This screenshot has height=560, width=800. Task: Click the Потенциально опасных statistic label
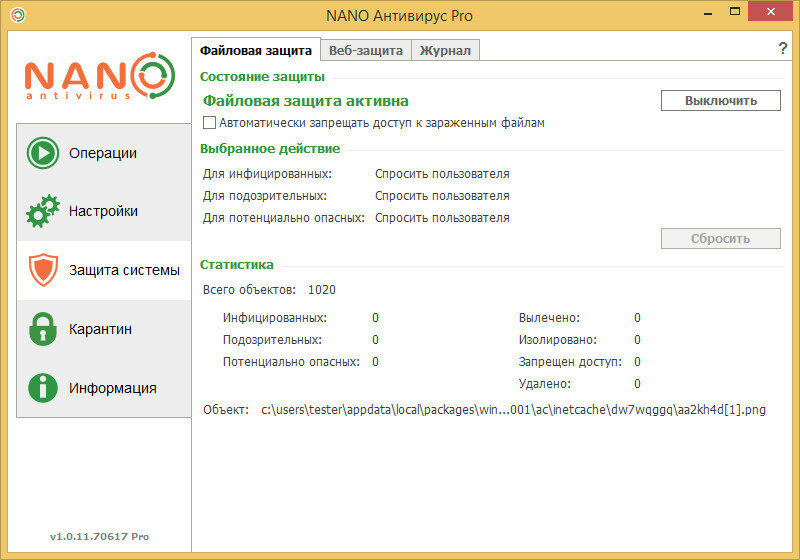(291, 362)
